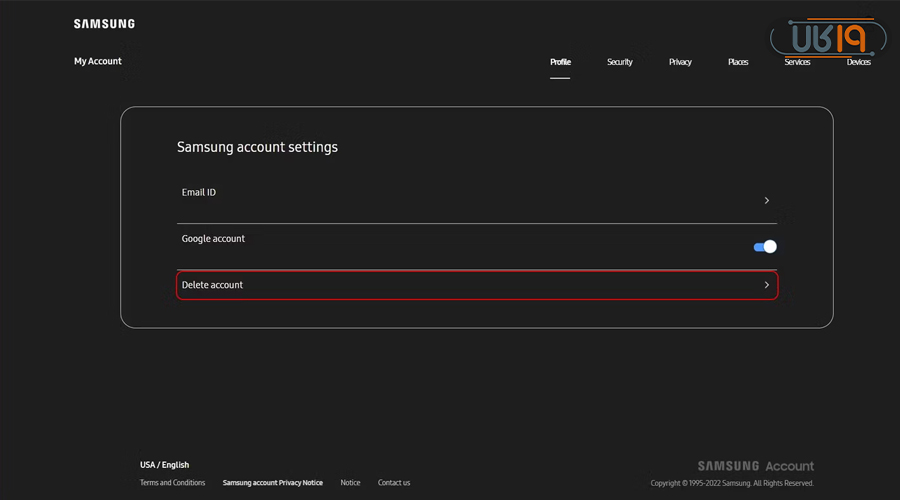900x500 pixels.
Task: Open the Notice footer link
Action: coord(350,483)
